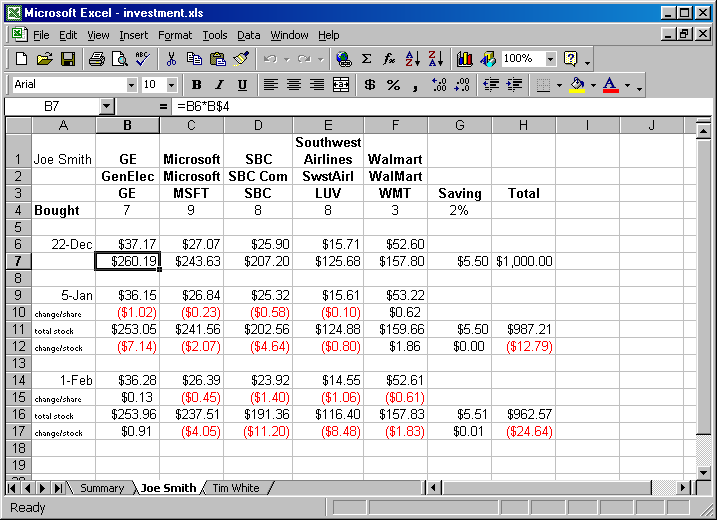Sort descending Z to A
Image resolution: width=717 pixels, height=520 pixels.
(x=436, y=59)
